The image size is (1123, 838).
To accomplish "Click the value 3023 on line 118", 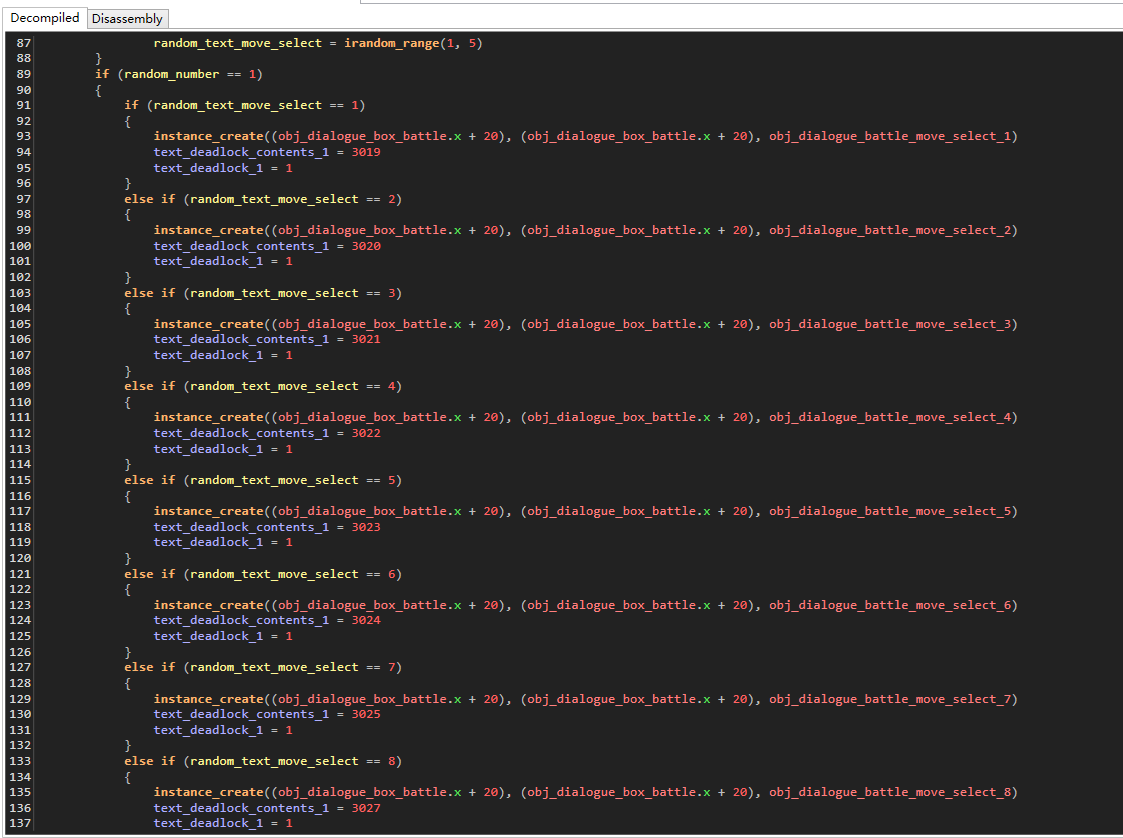I will tap(366, 527).
